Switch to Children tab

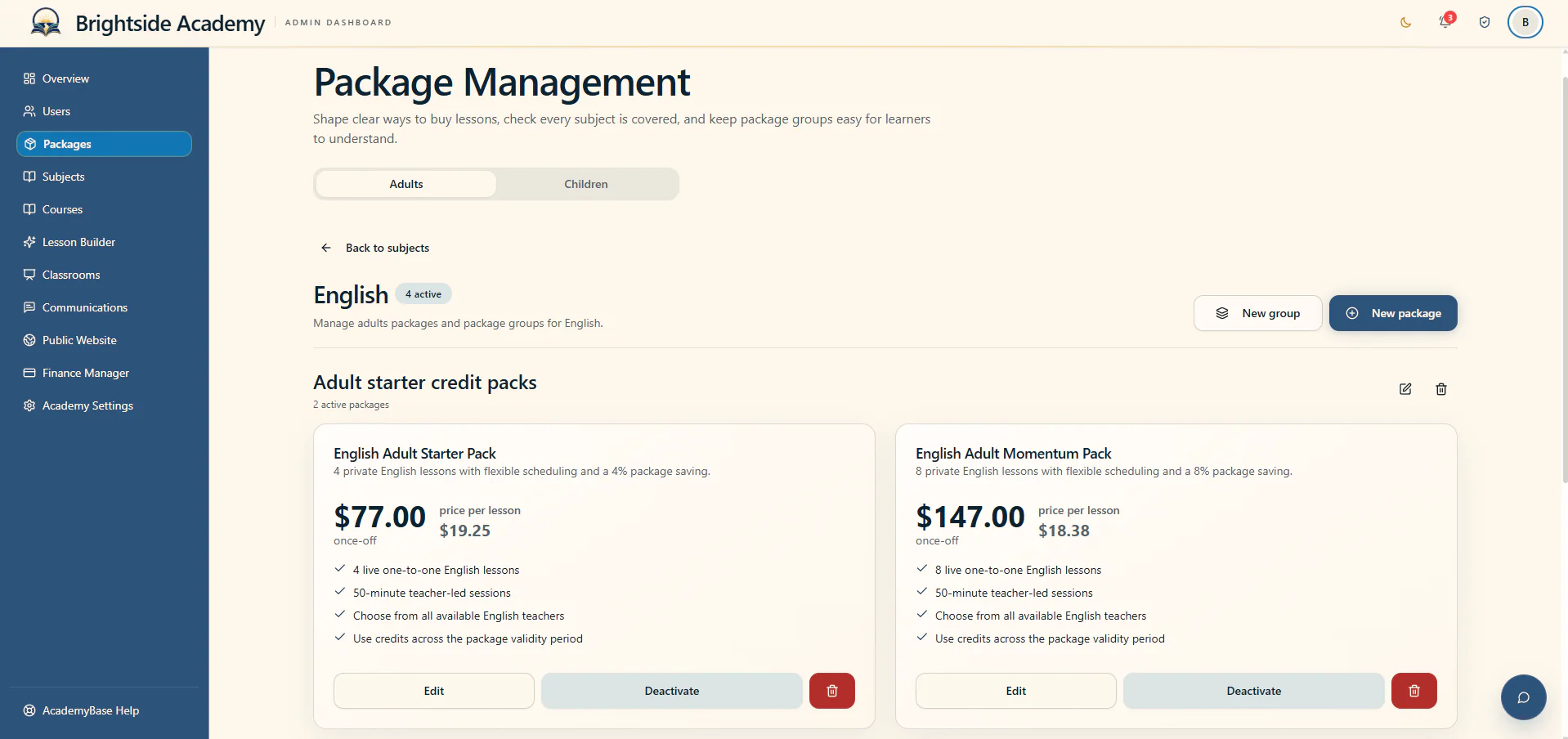coord(586,184)
